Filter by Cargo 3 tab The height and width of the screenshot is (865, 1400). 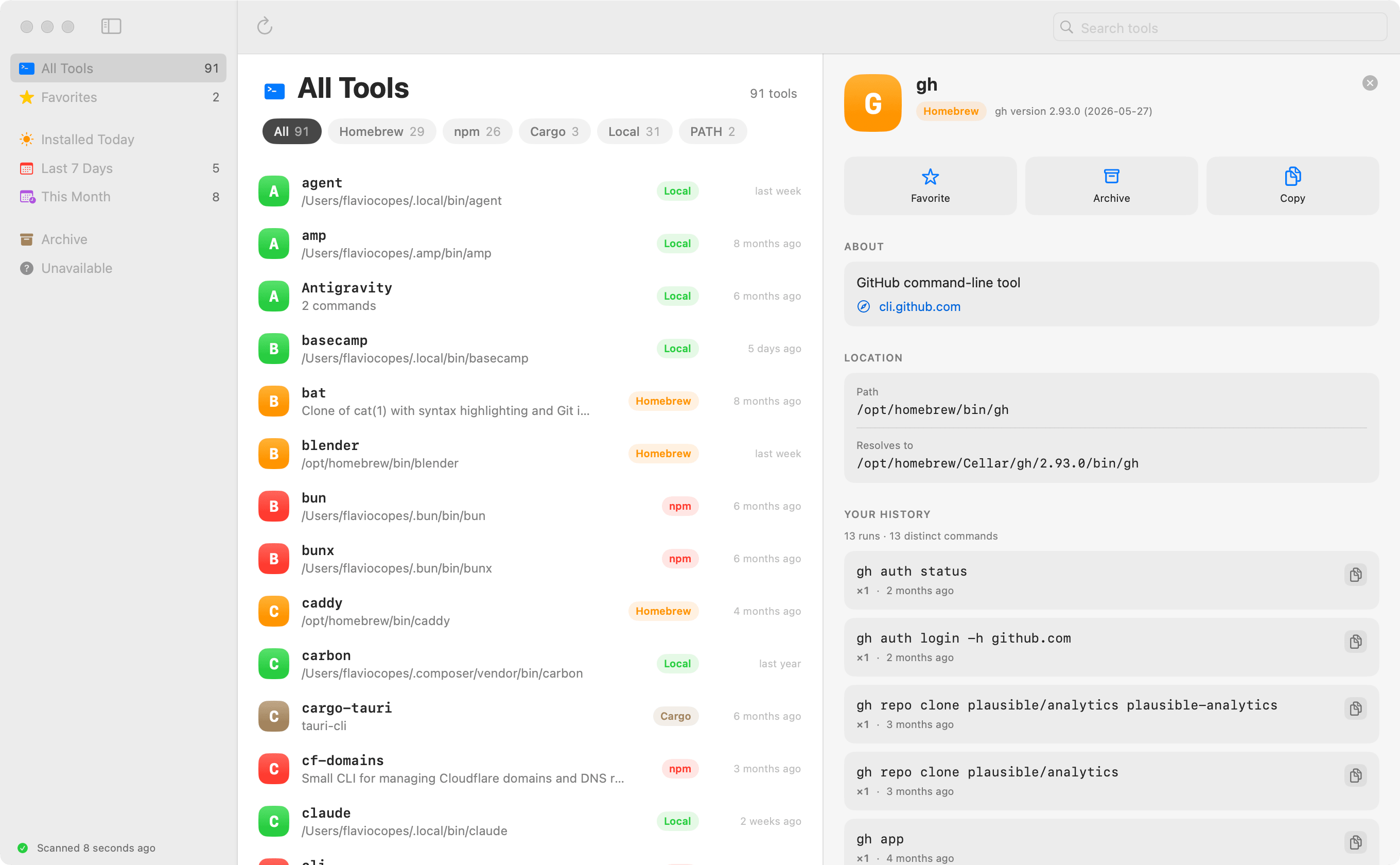tap(554, 132)
